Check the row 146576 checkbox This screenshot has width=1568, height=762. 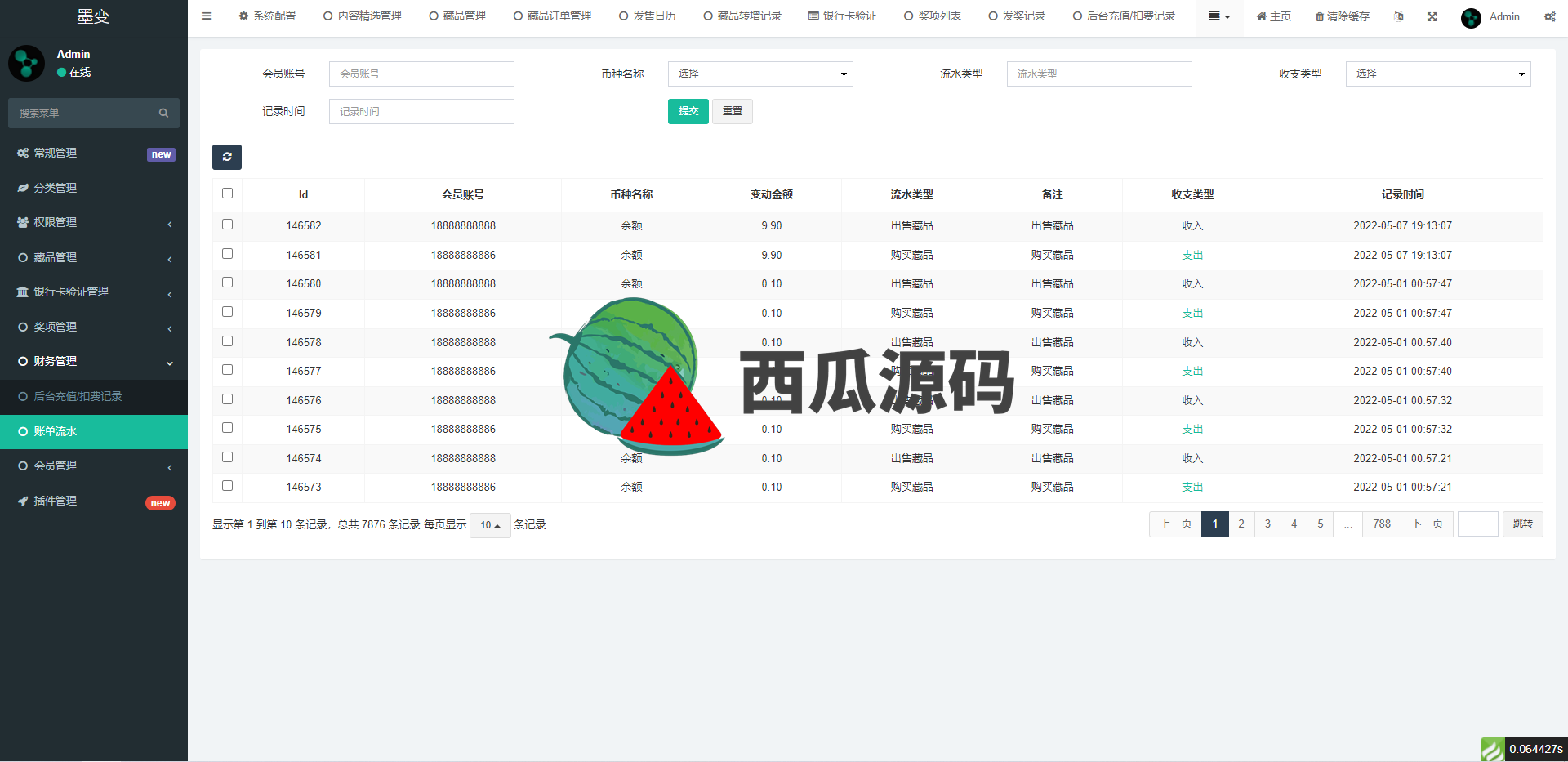(227, 399)
